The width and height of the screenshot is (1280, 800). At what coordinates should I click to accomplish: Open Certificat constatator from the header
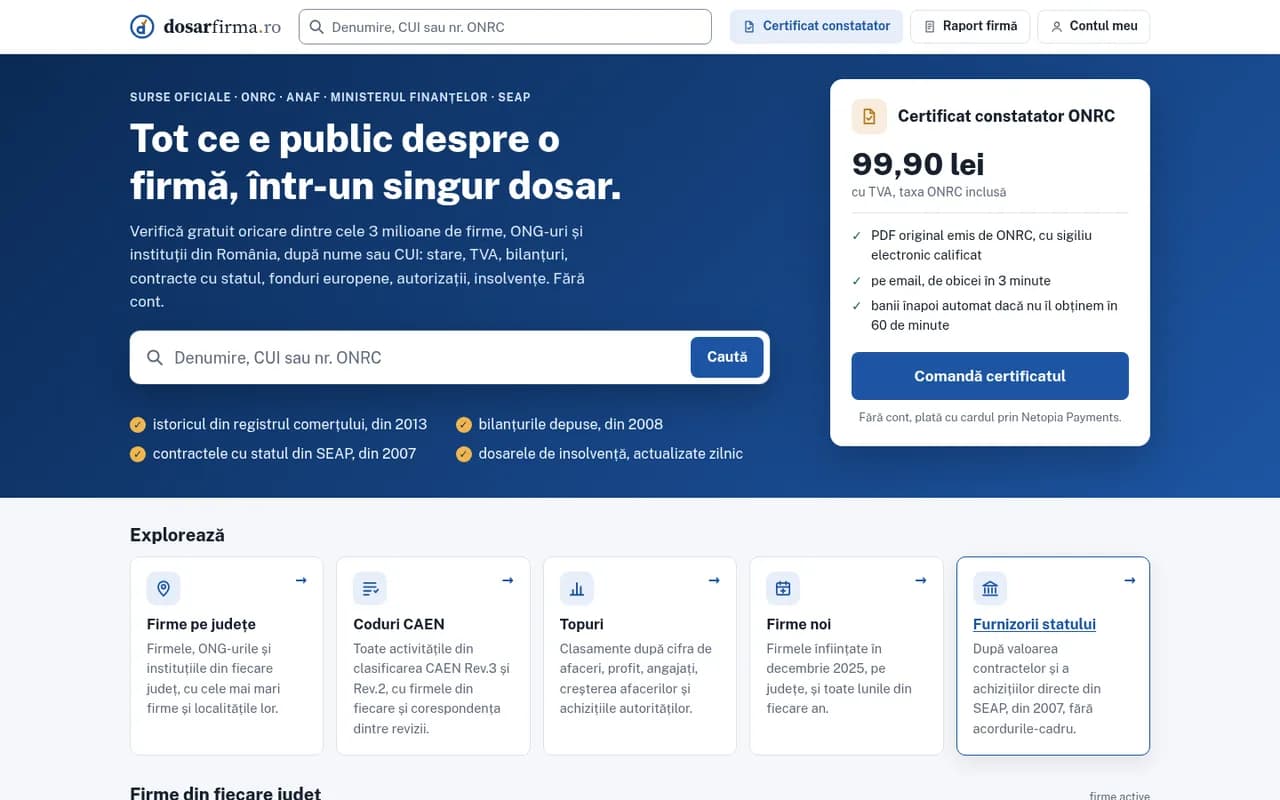816,27
